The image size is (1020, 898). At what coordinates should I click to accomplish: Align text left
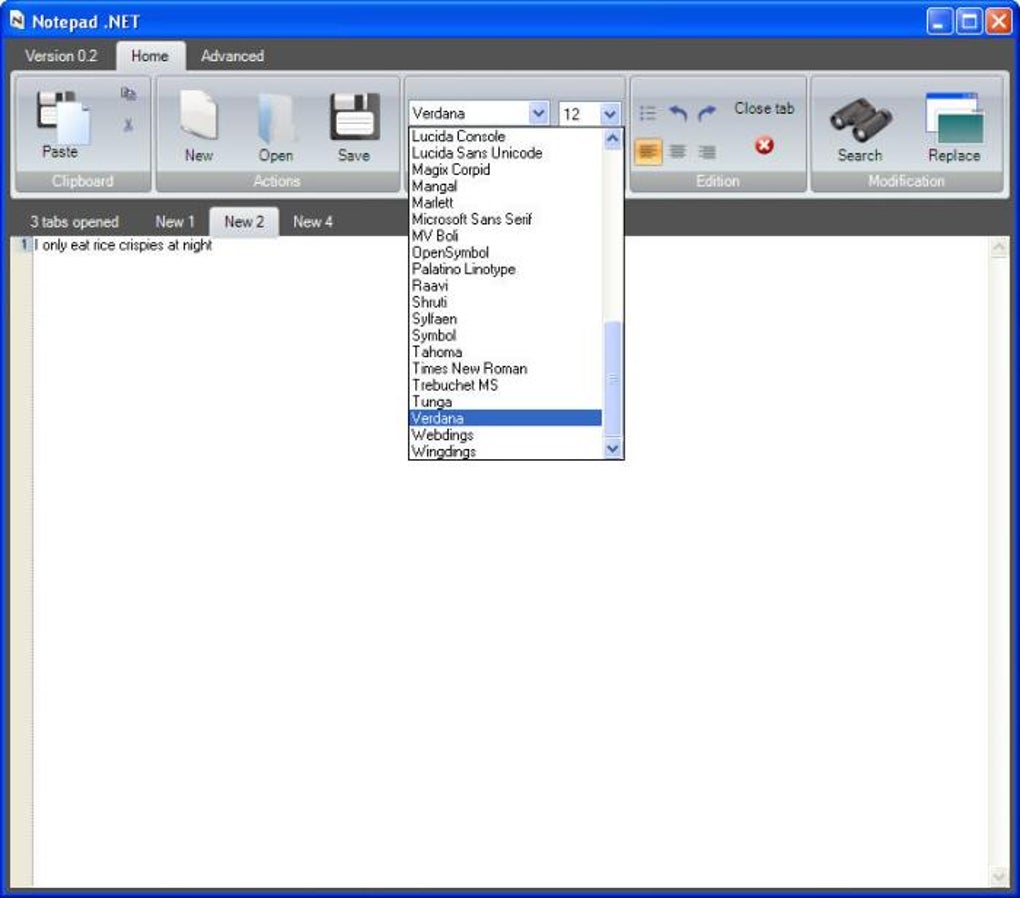[648, 152]
